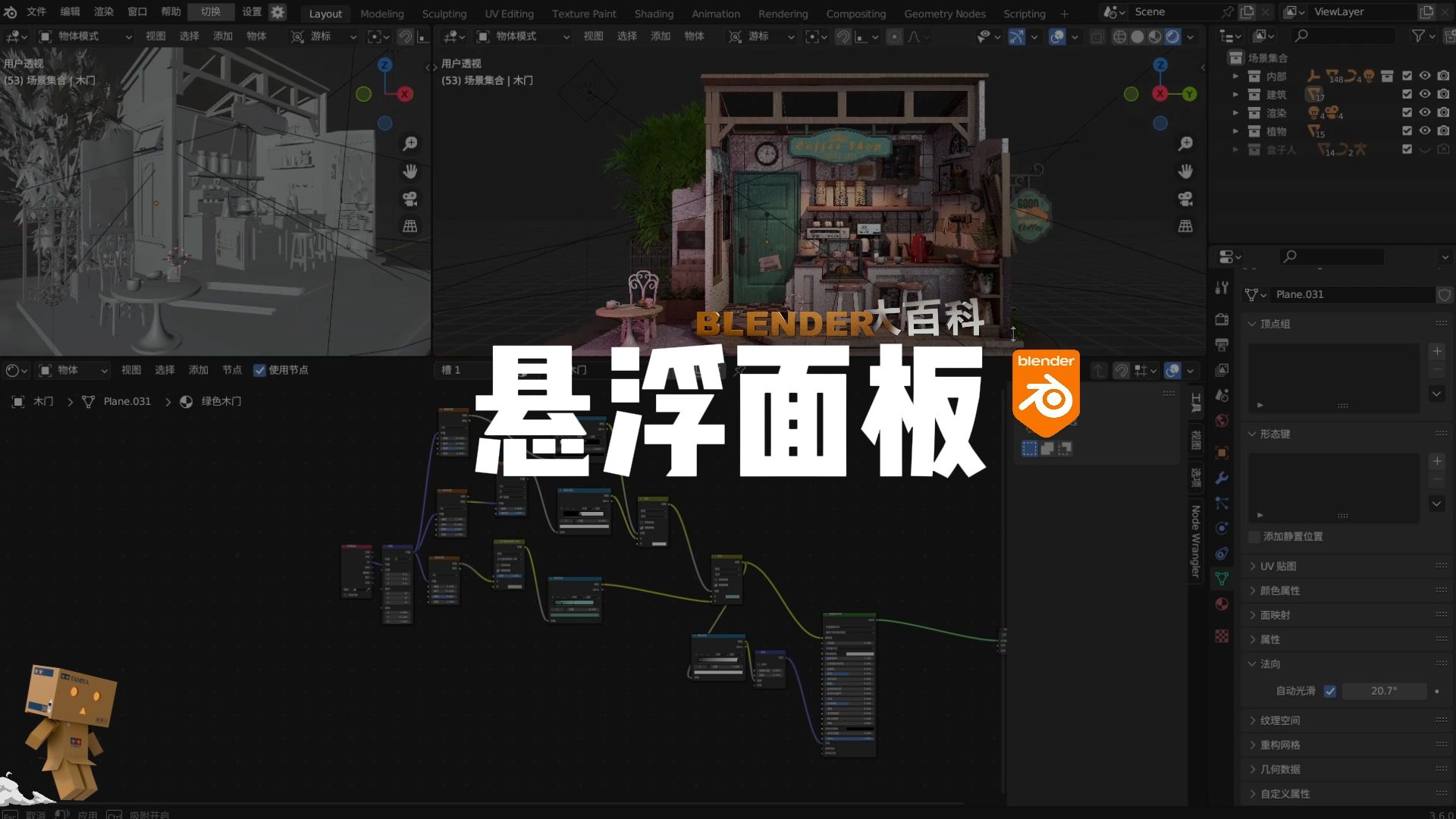Toggle 自动光滑 checkbox

[1329, 691]
